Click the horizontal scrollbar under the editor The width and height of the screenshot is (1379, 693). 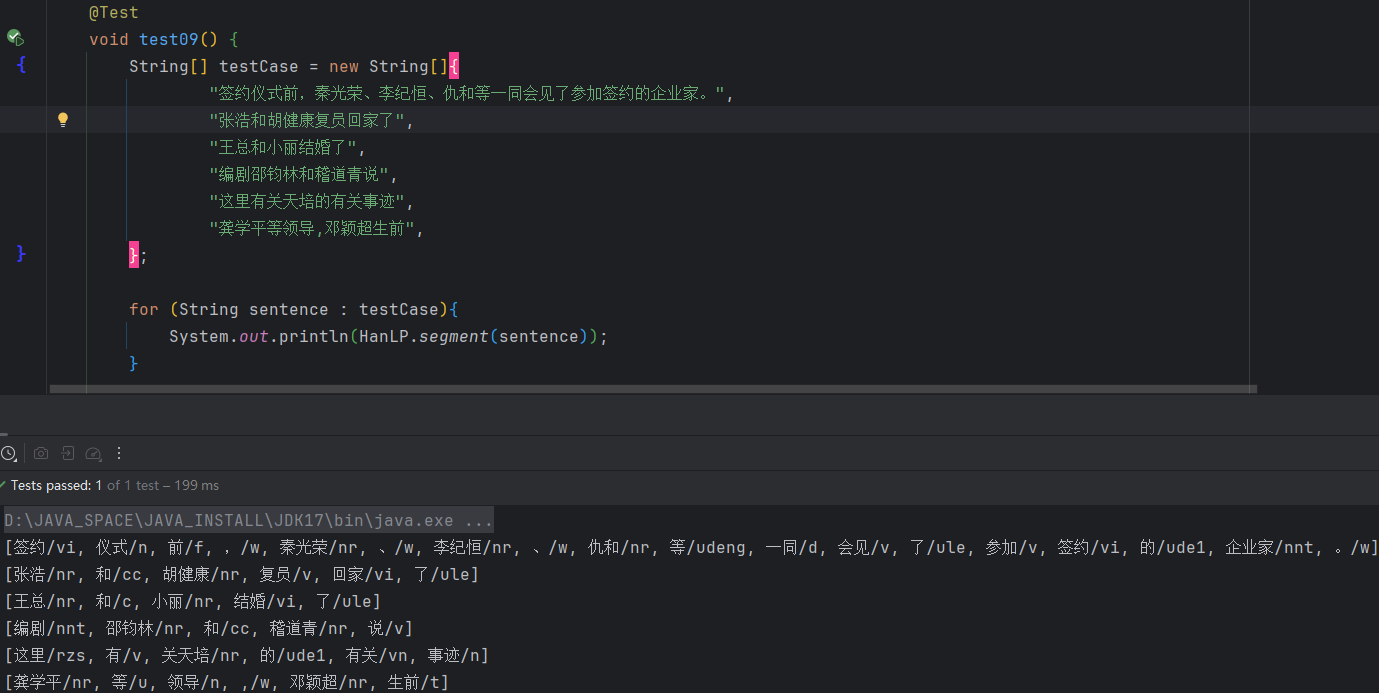click(x=653, y=389)
